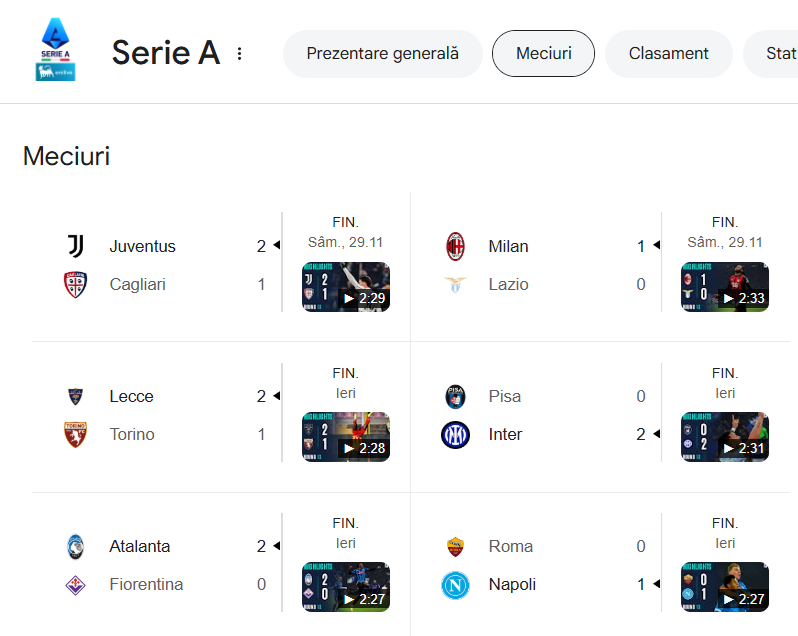
Task: Play Milan vs Lazio highlights video
Action: point(725,287)
